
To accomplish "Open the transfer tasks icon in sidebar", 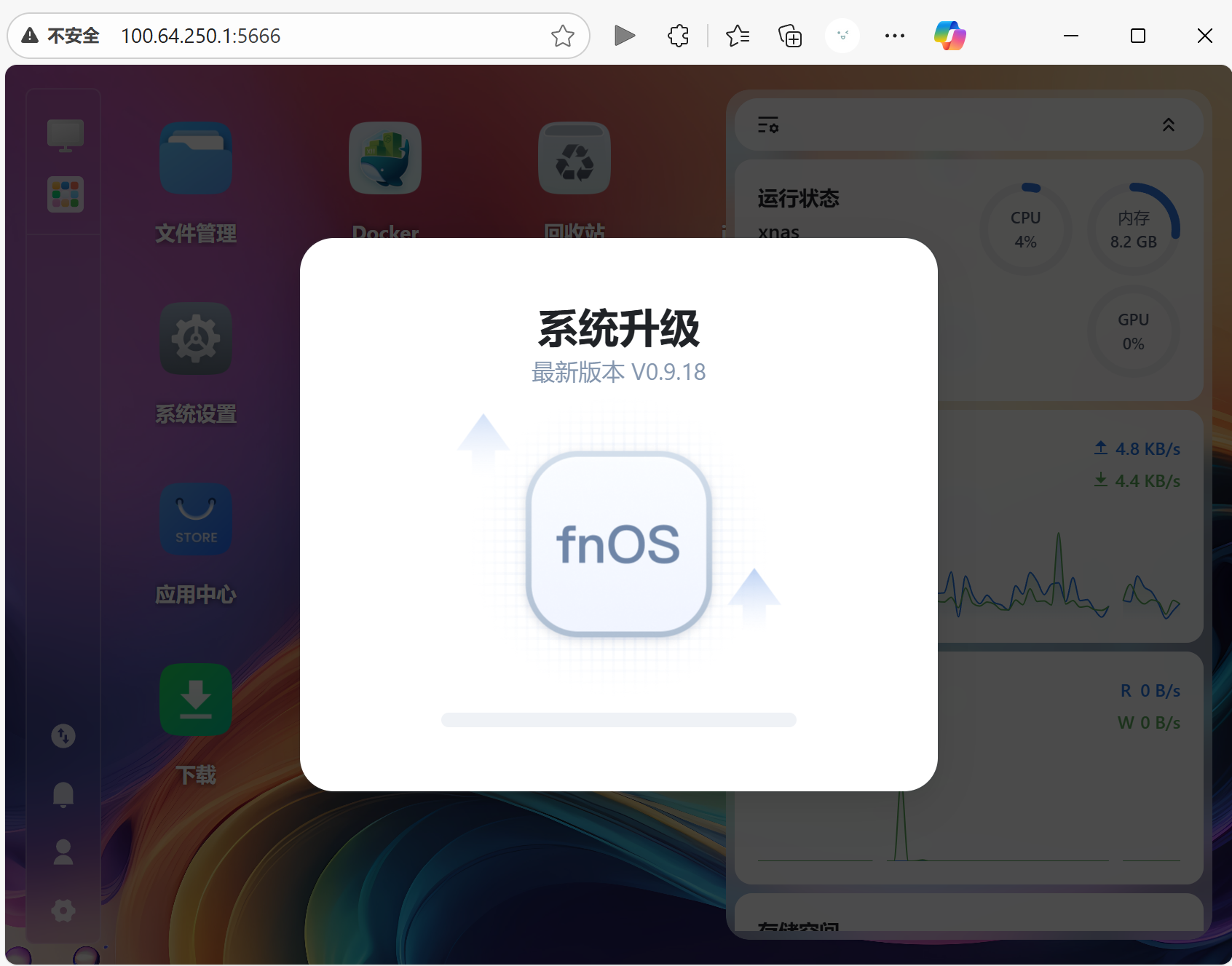I will click(63, 736).
